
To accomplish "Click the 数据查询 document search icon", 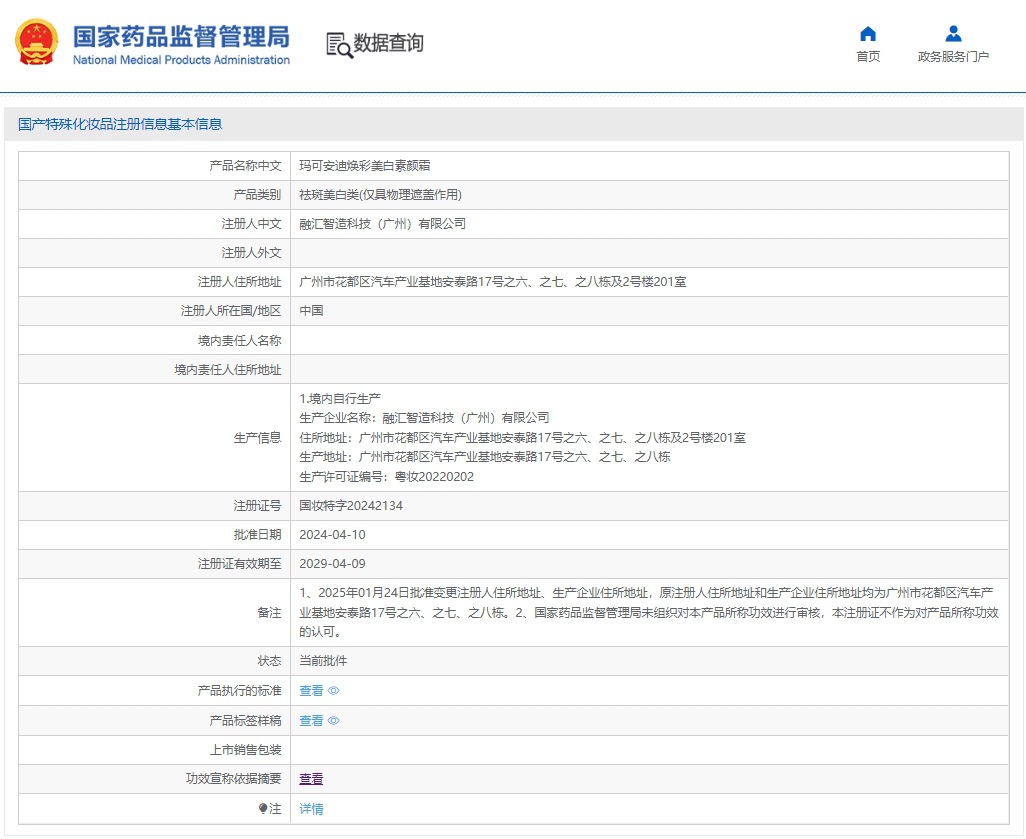I will (339, 44).
